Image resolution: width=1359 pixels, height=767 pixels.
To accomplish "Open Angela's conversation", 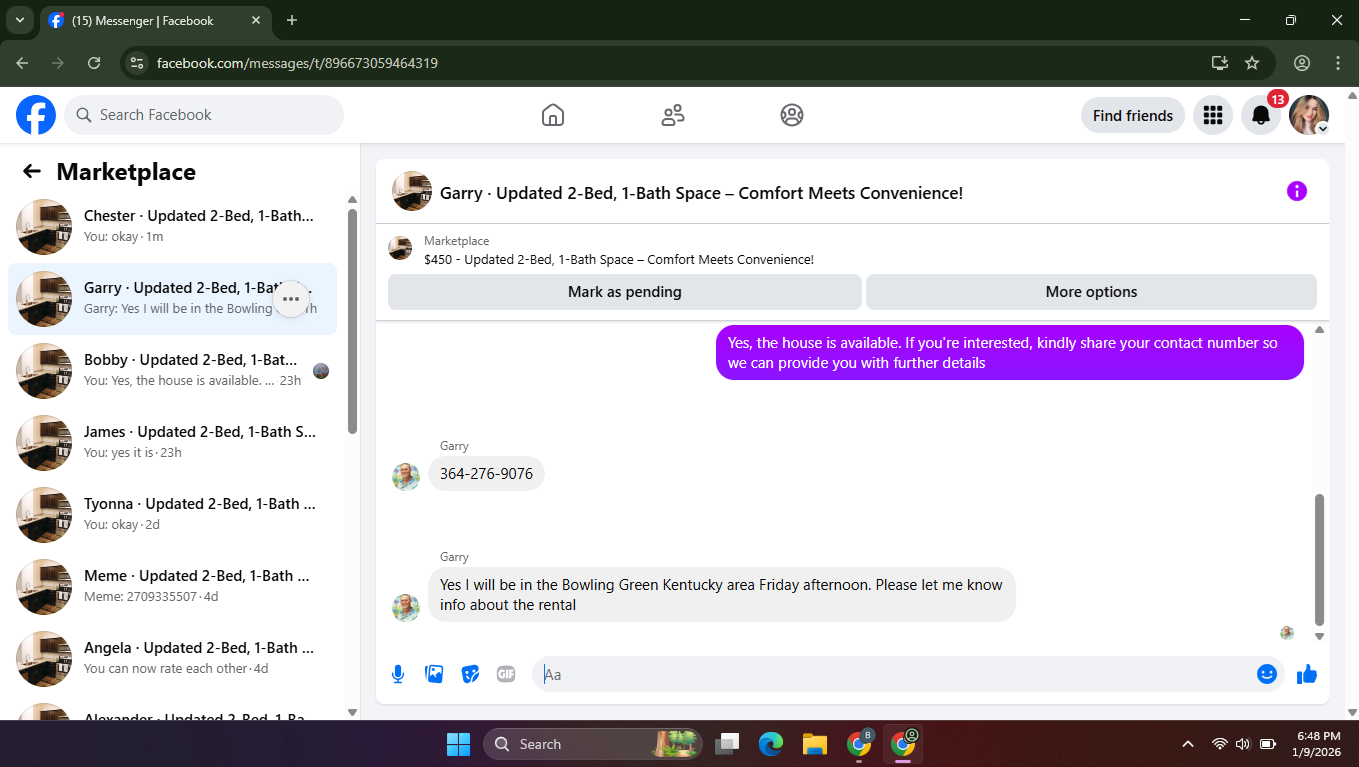I will (172, 659).
